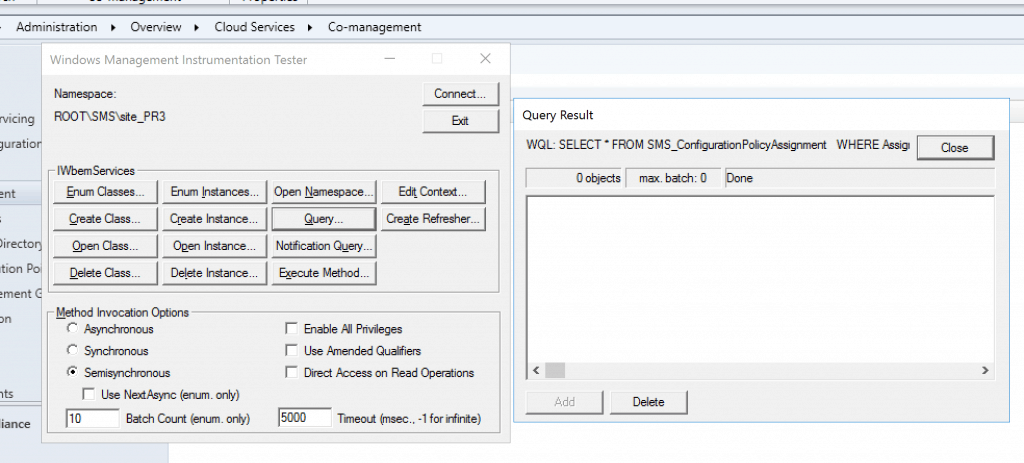Viewport: 1024px width, 463px height.
Task: Click Open Instance button
Action: coord(215,246)
